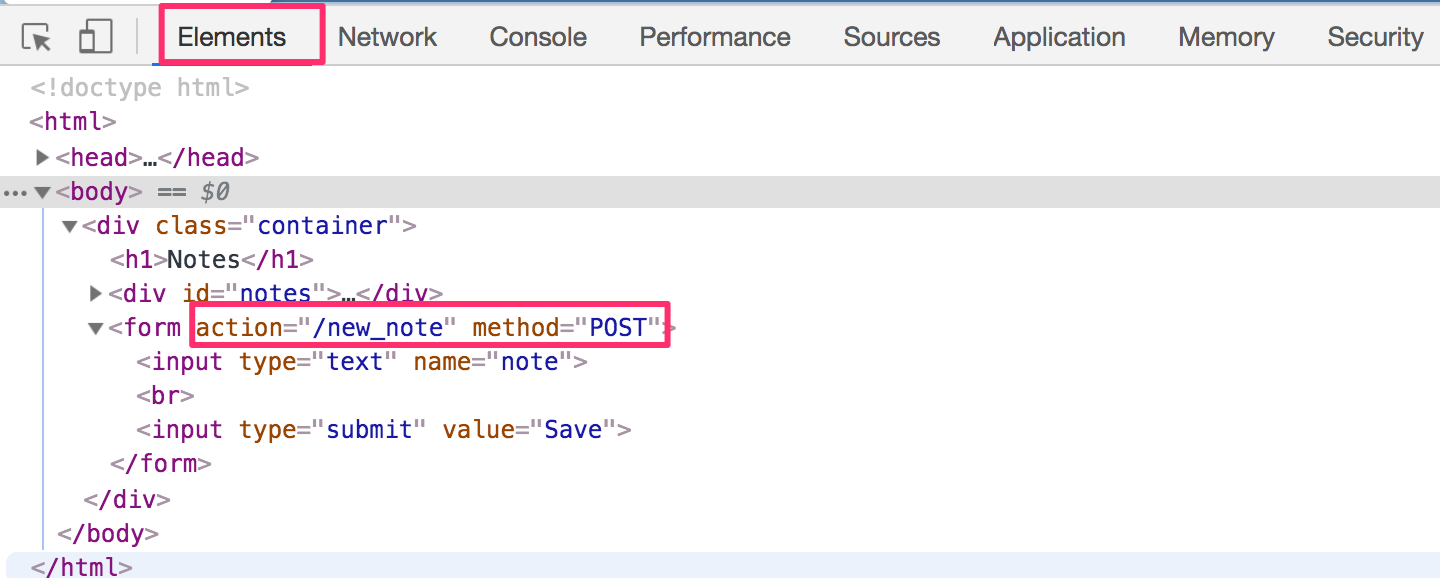This screenshot has height=578, width=1440.
Task: Toggle the device toolbar icon
Action: 95,38
